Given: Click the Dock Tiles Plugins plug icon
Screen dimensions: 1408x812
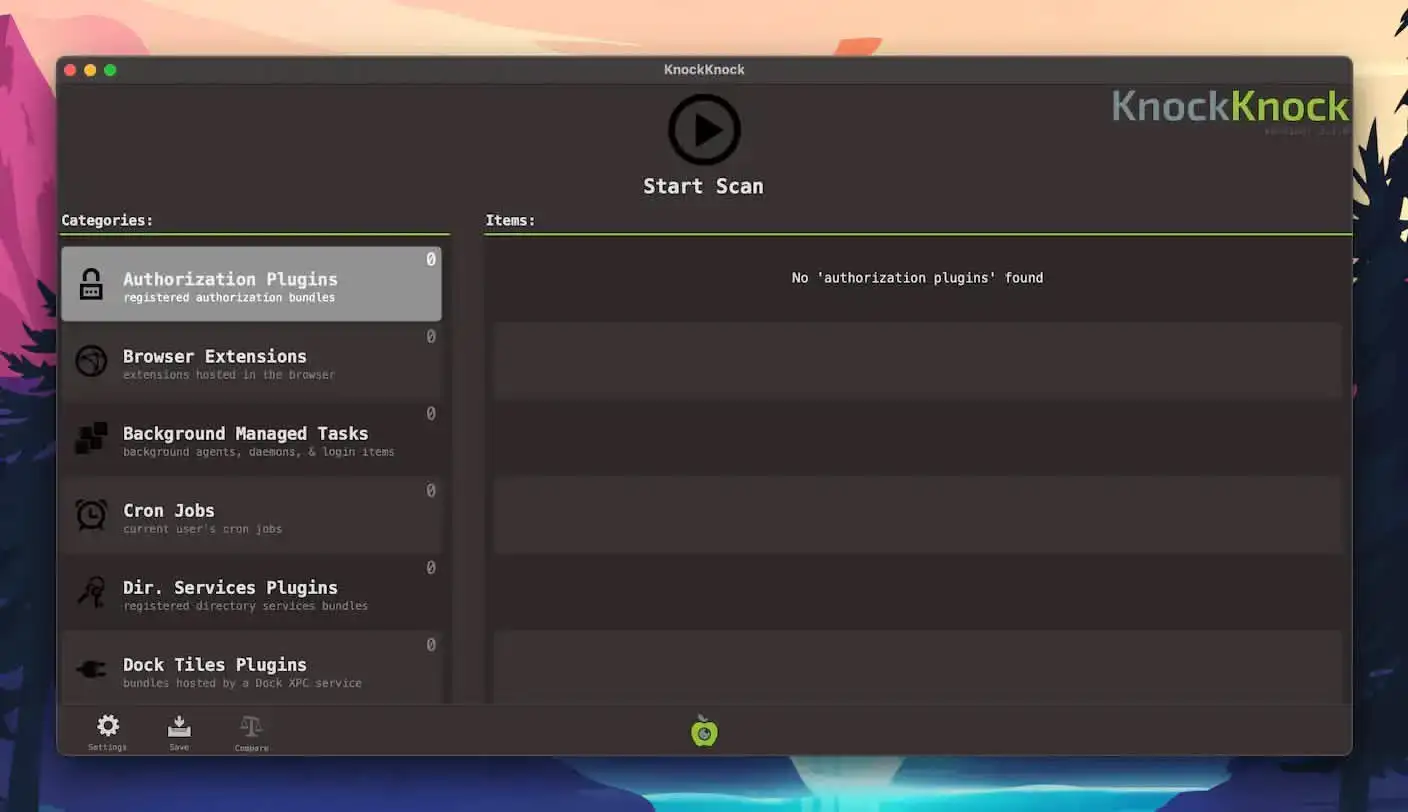Looking at the screenshot, I should [x=91, y=669].
